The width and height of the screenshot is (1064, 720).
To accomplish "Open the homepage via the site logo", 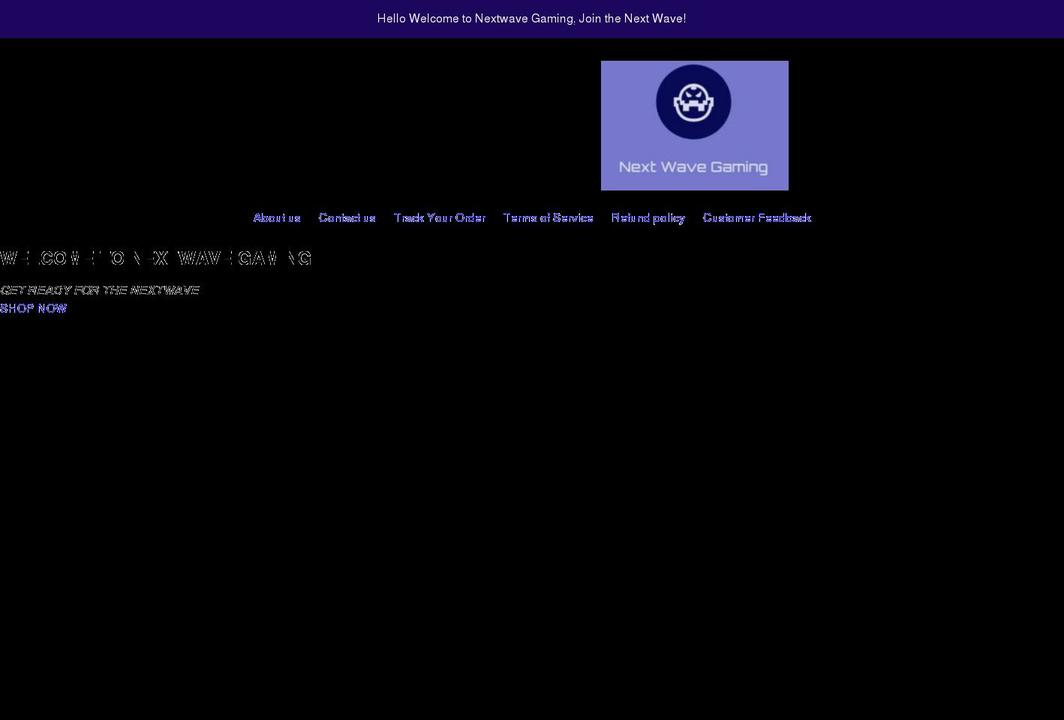I will (x=694, y=124).
